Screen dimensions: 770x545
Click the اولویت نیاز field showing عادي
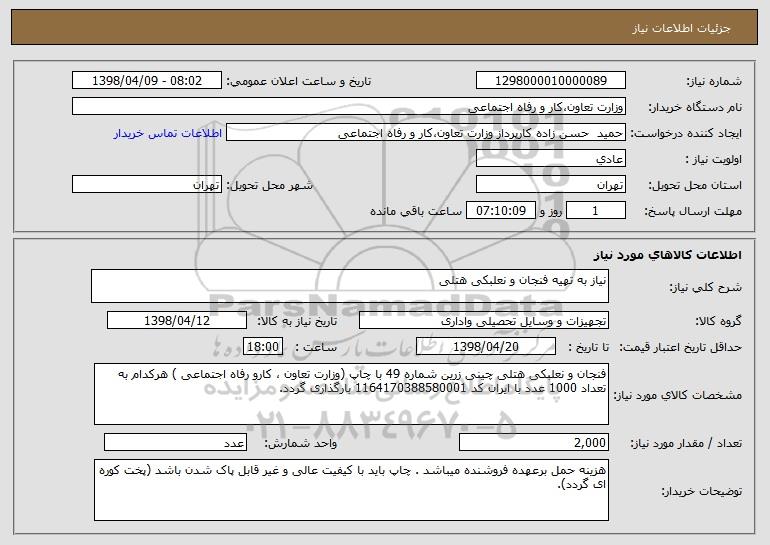(550, 159)
